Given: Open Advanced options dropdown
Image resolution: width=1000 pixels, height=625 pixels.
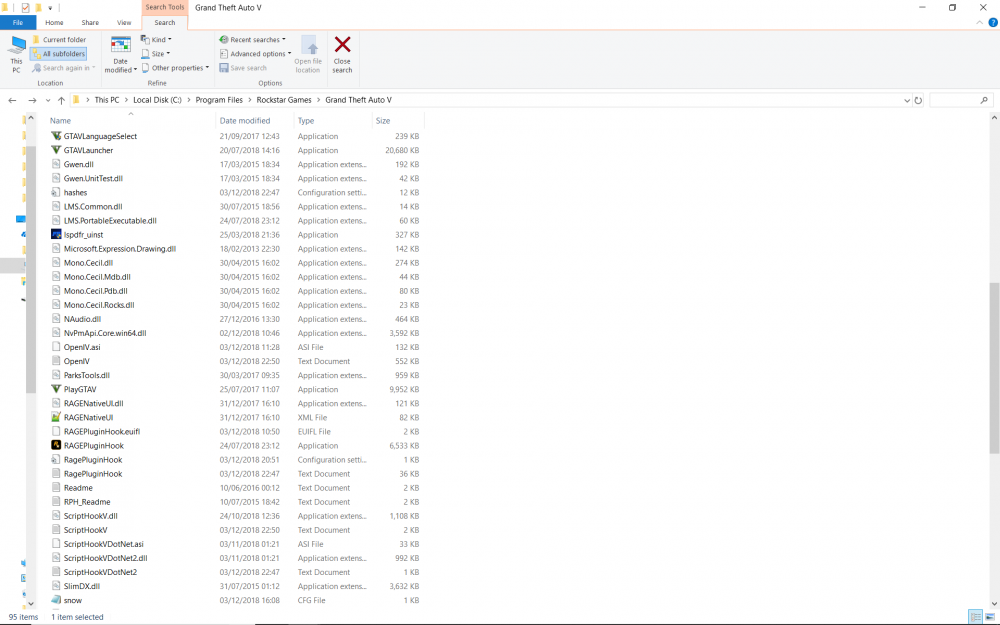Looking at the screenshot, I should pos(255,54).
